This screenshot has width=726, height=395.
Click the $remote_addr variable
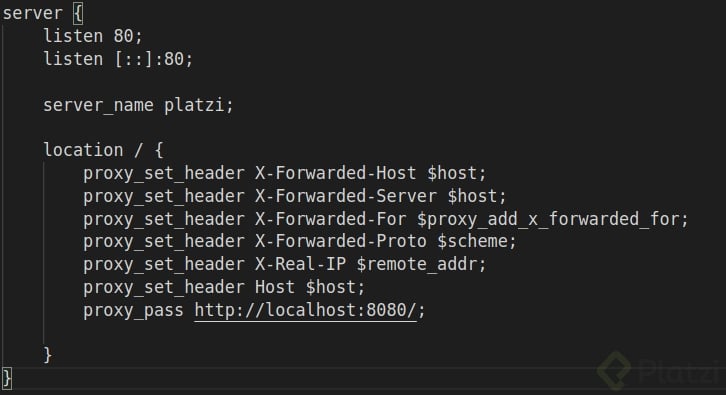[417, 264]
